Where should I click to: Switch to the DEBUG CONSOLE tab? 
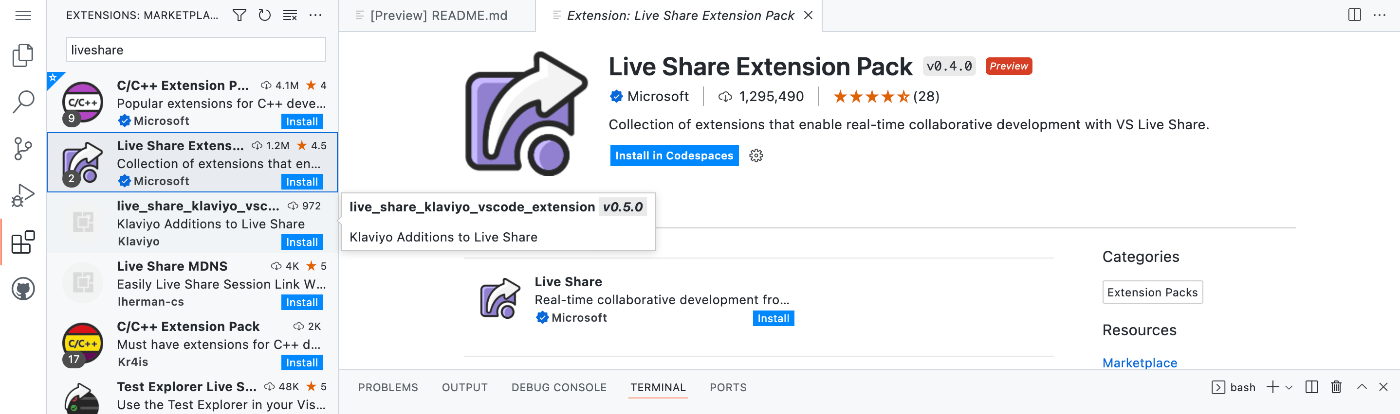coord(559,387)
